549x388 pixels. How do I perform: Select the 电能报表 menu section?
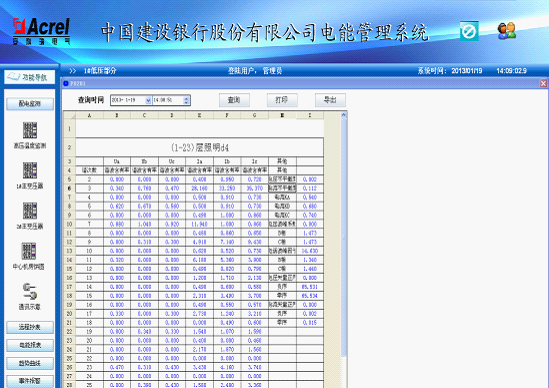pyautogui.click(x=30, y=345)
